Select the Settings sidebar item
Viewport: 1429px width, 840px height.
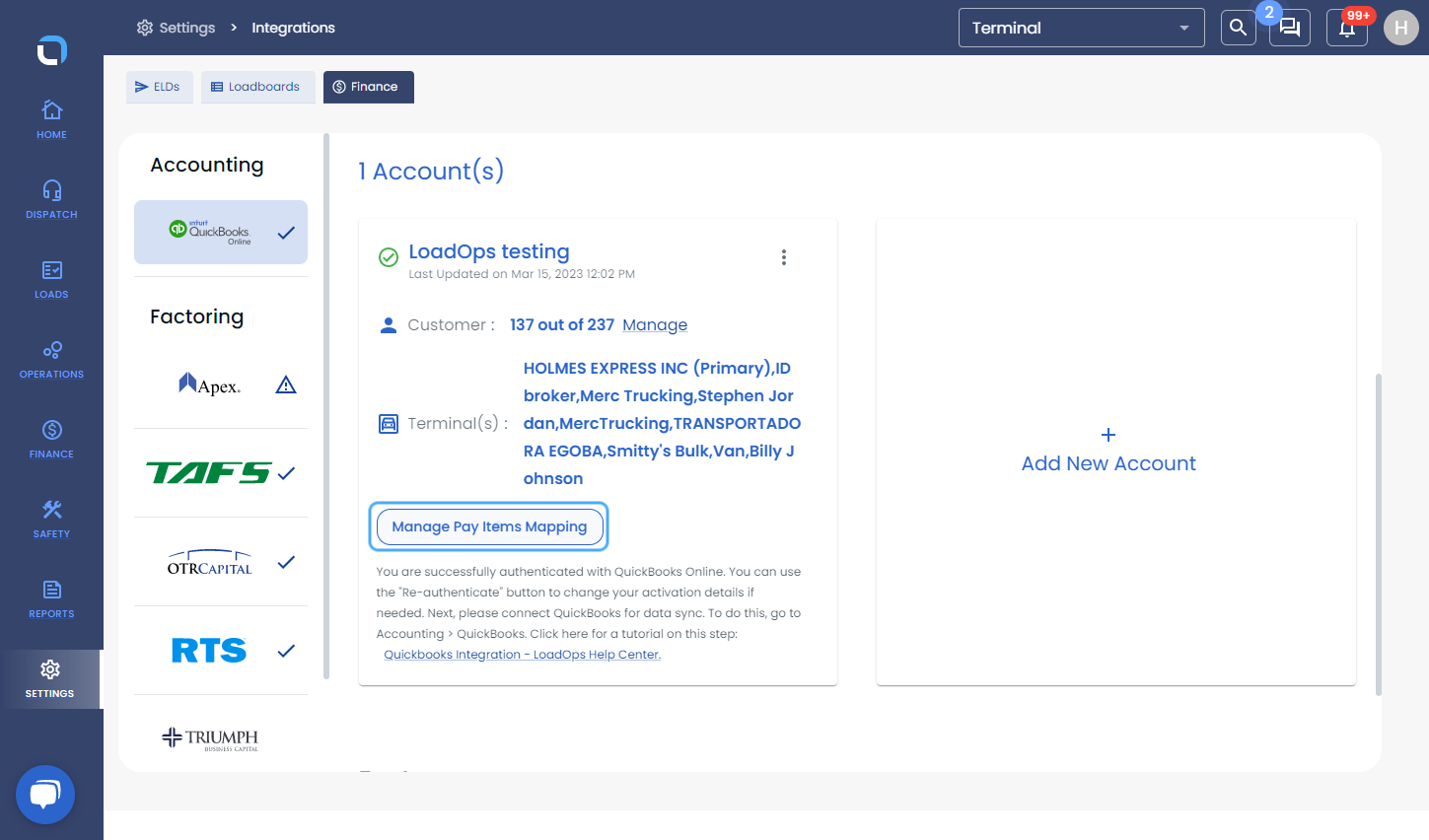click(50, 679)
